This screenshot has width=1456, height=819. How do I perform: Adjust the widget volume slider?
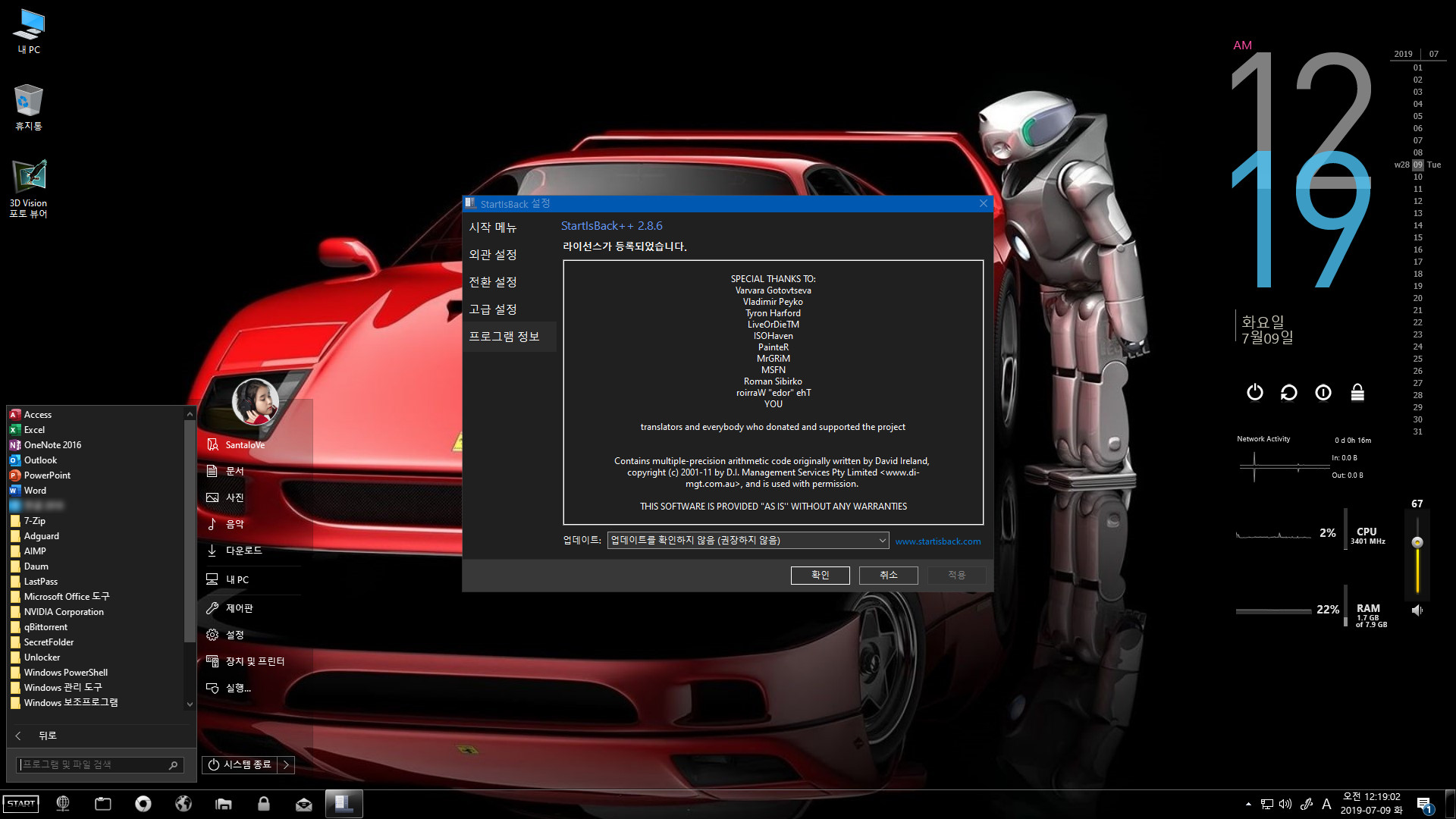pyautogui.click(x=1417, y=542)
